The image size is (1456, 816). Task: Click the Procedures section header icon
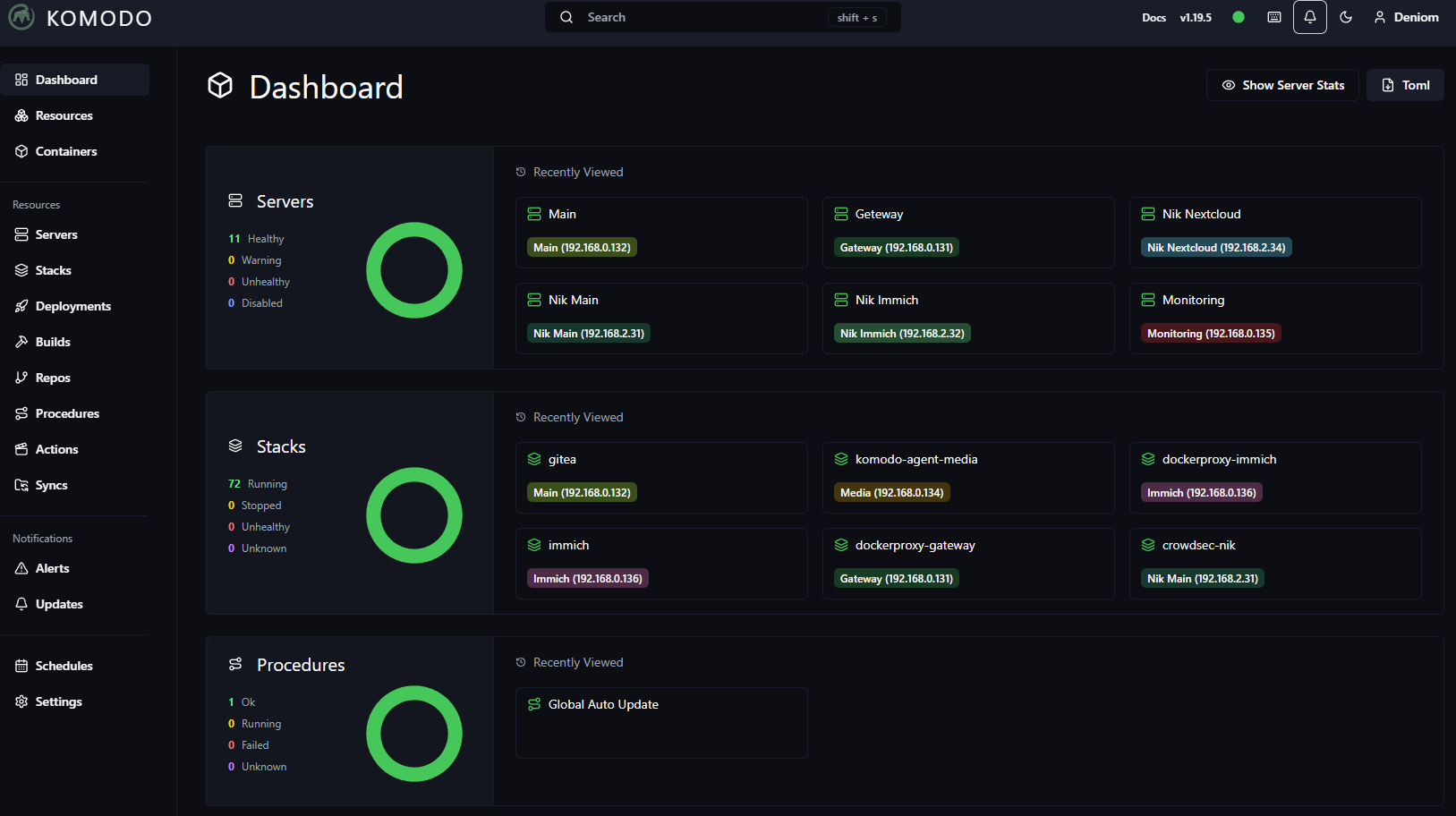tap(235, 665)
